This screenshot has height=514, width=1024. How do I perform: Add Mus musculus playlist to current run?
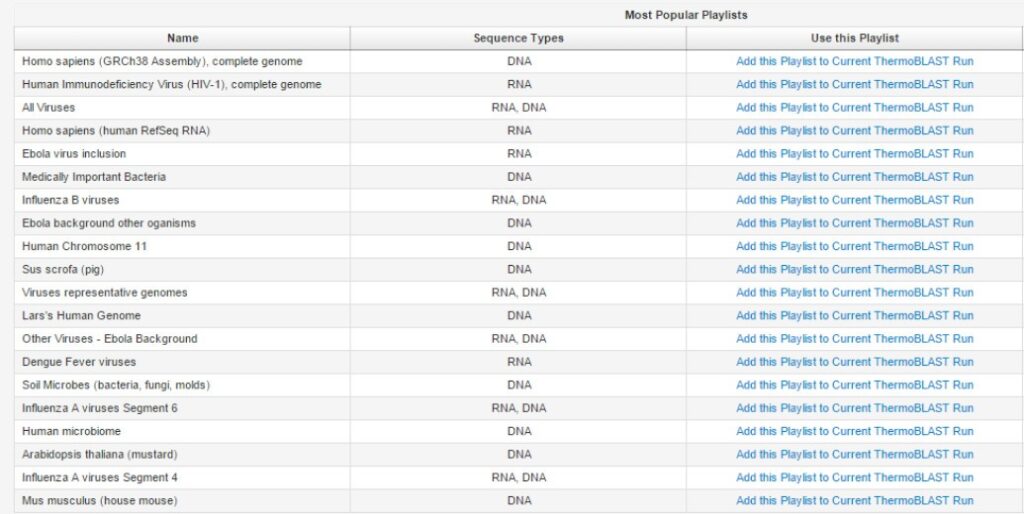(x=854, y=501)
